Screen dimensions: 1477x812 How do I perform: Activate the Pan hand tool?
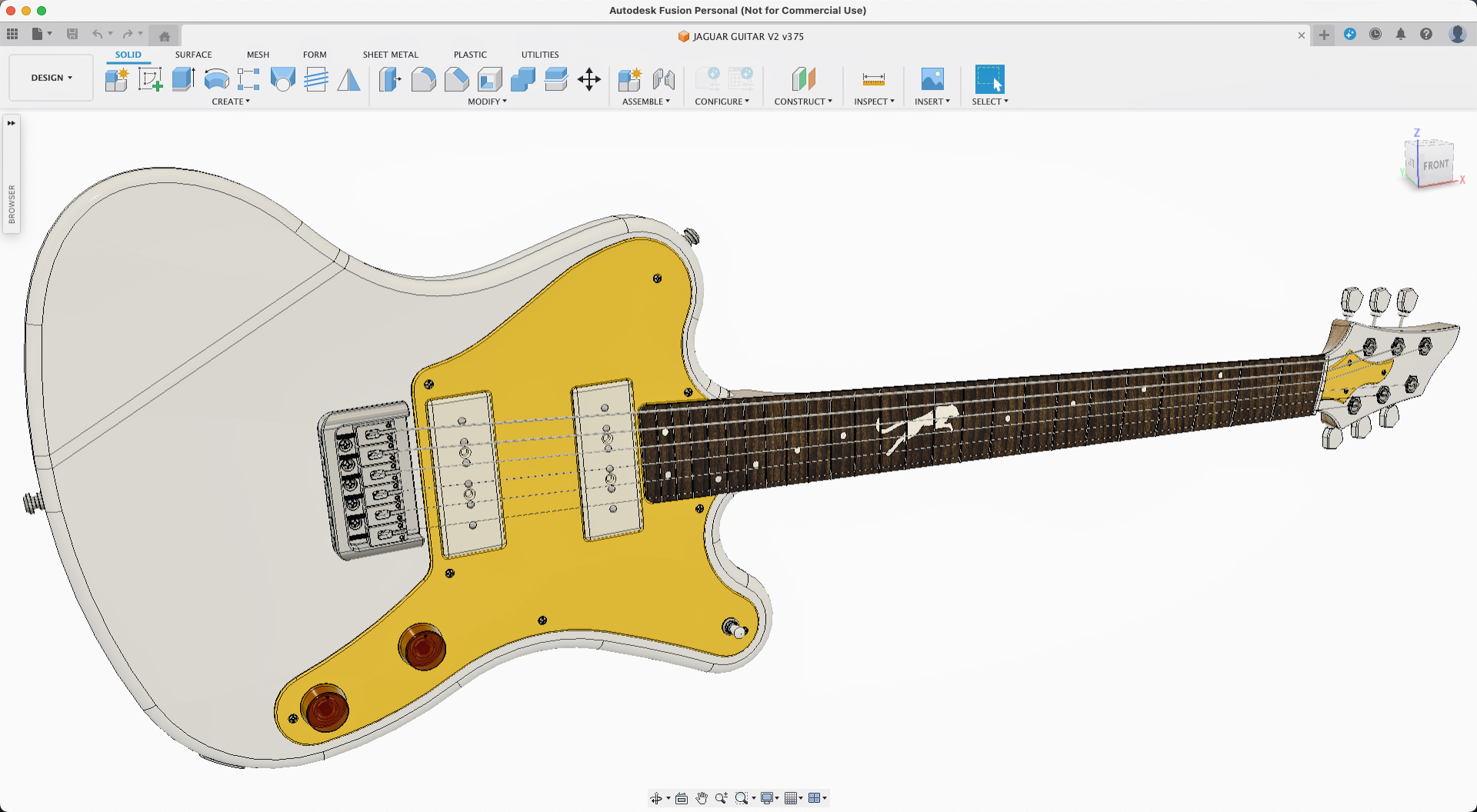(x=702, y=798)
